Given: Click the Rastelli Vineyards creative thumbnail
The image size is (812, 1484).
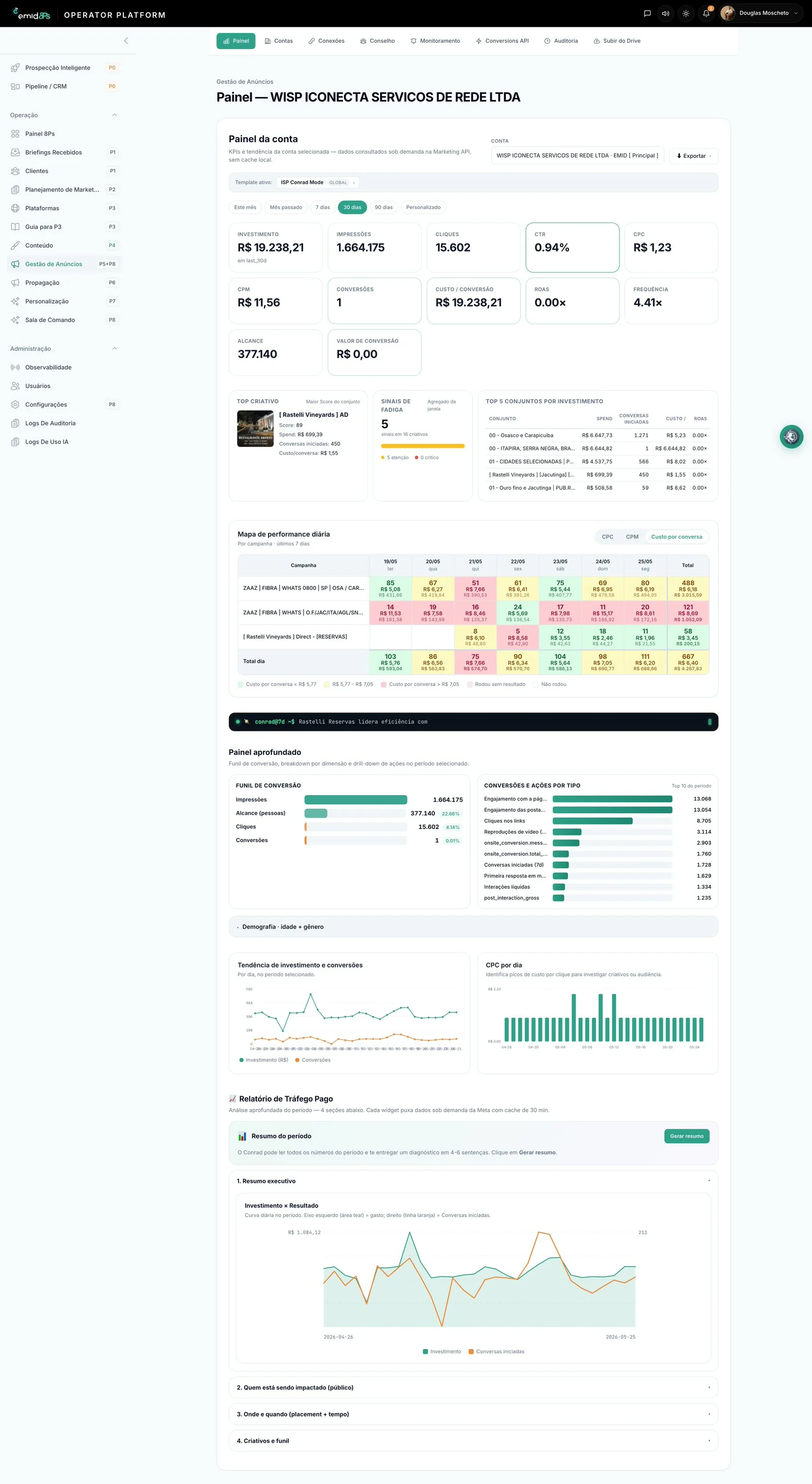Looking at the screenshot, I should tap(255, 428).
